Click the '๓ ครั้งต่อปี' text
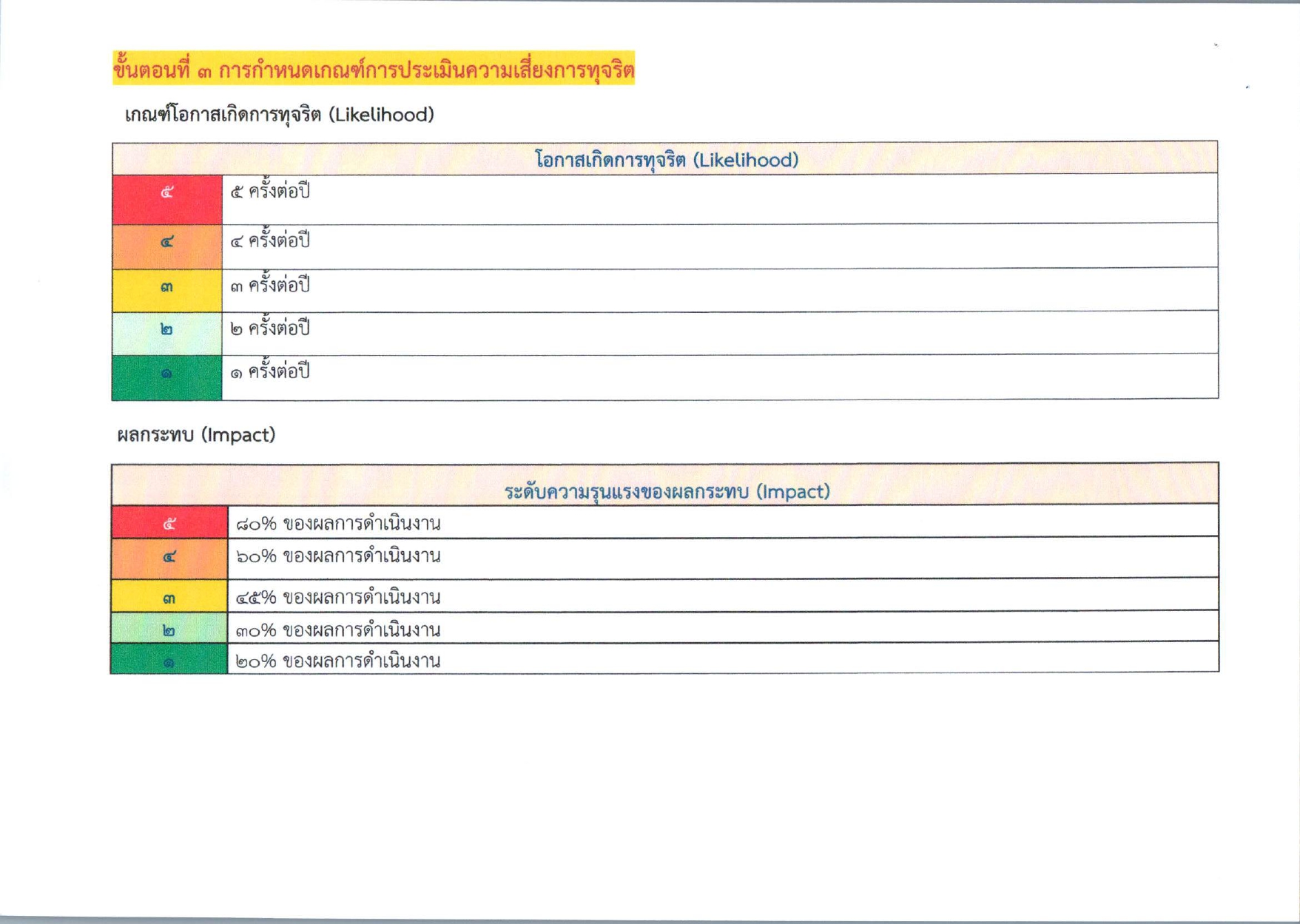1300x924 pixels. point(270,286)
